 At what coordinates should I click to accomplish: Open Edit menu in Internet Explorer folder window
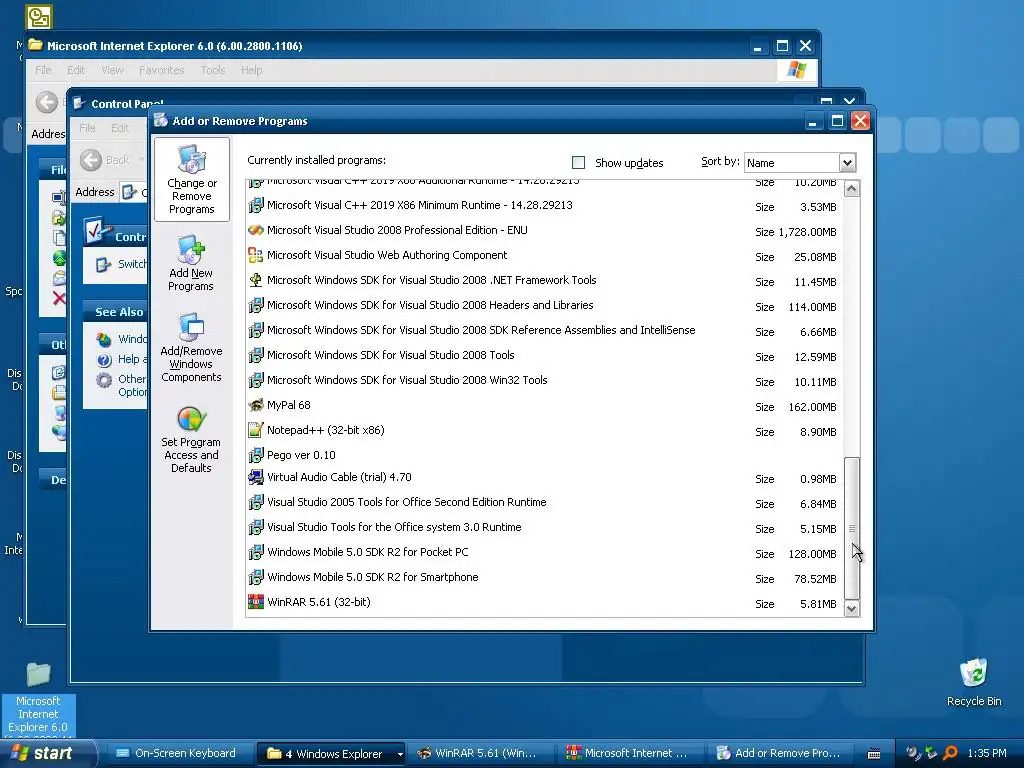pyautogui.click(x=76, y=70)
